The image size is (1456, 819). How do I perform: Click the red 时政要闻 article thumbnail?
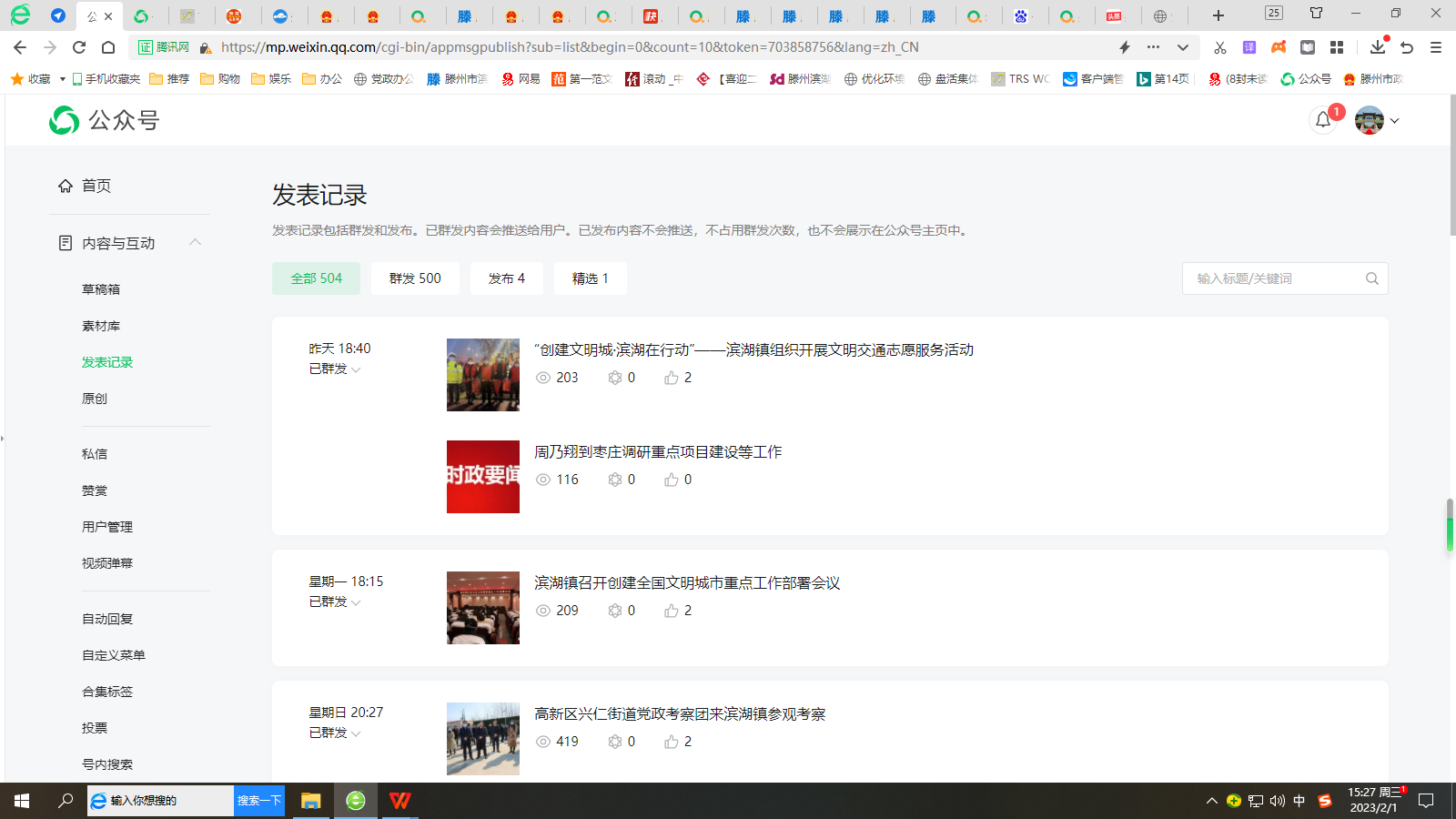483,477
